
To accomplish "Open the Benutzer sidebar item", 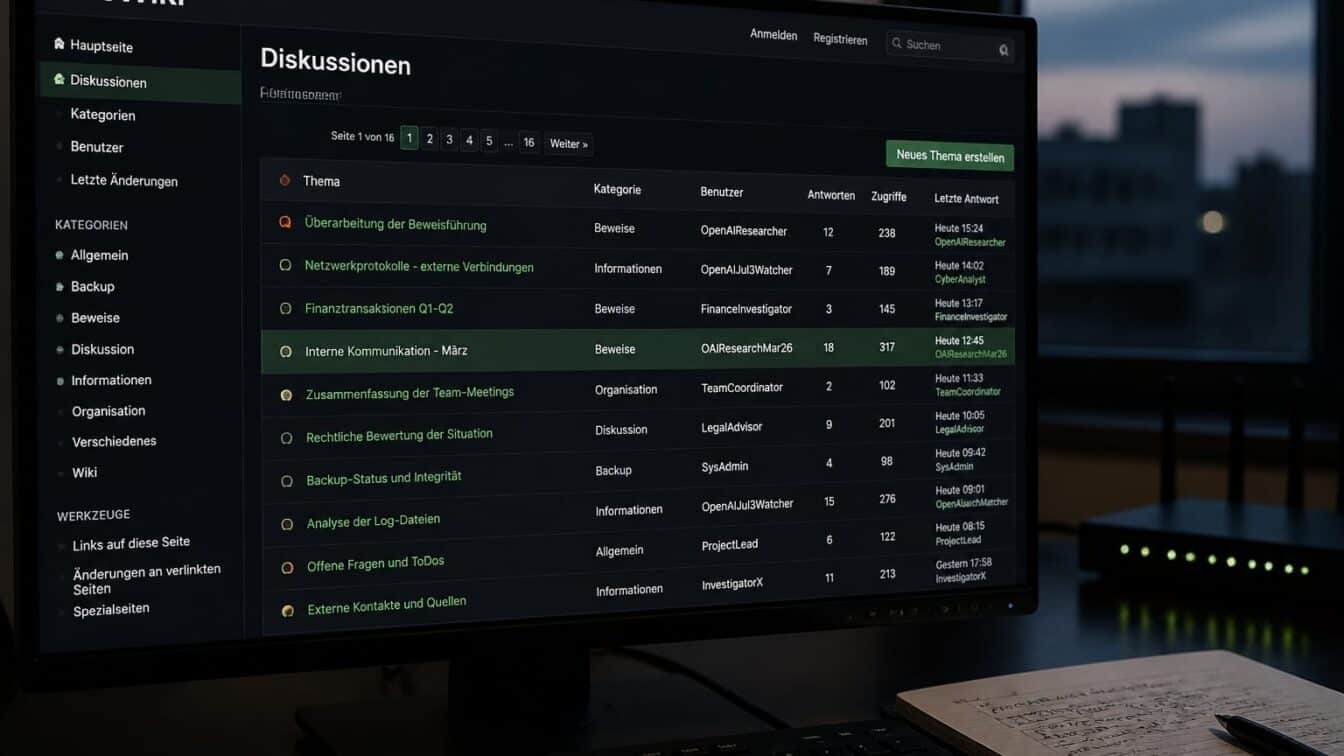I will 97,146.
